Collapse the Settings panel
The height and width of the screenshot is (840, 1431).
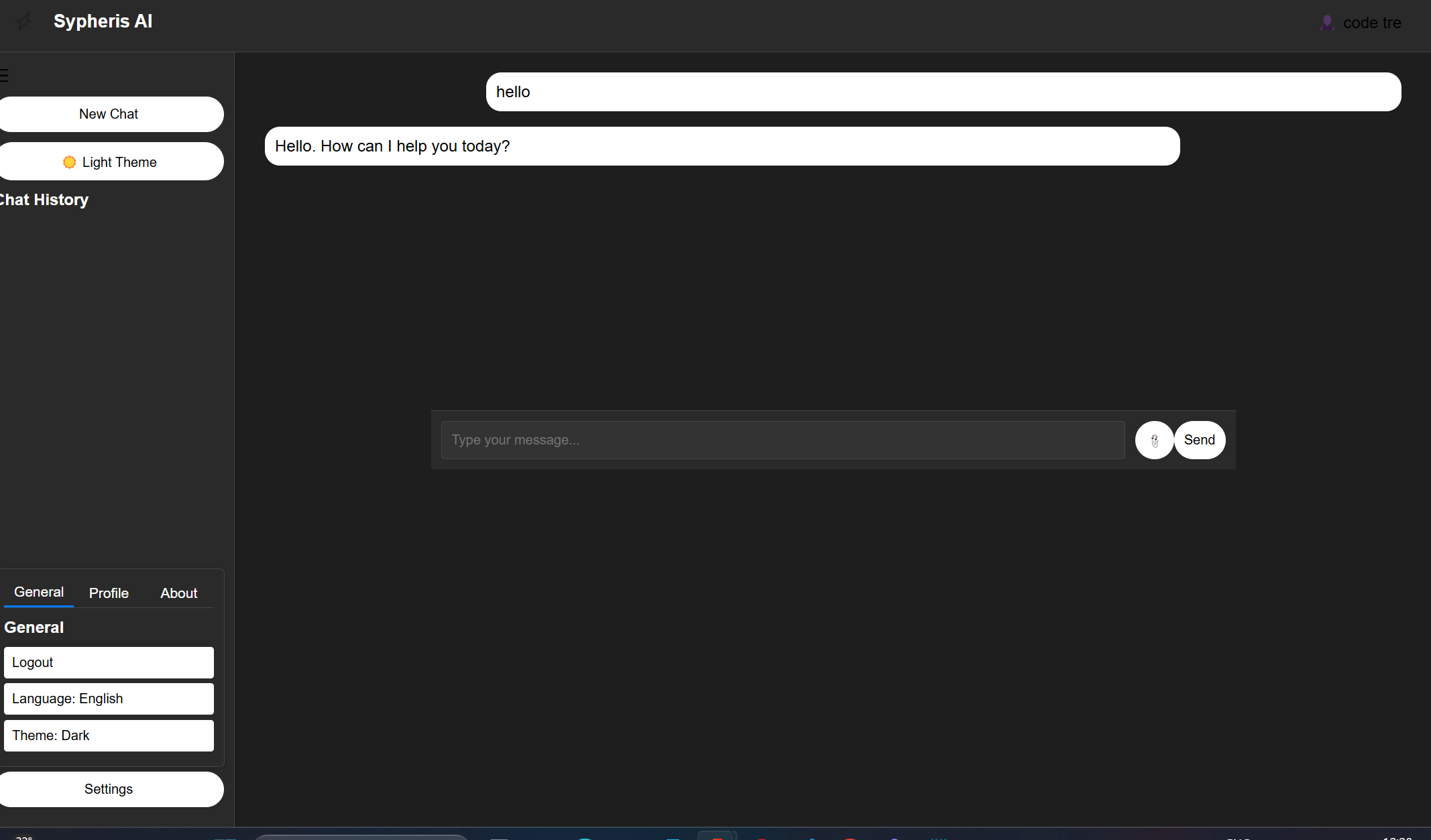109,789
